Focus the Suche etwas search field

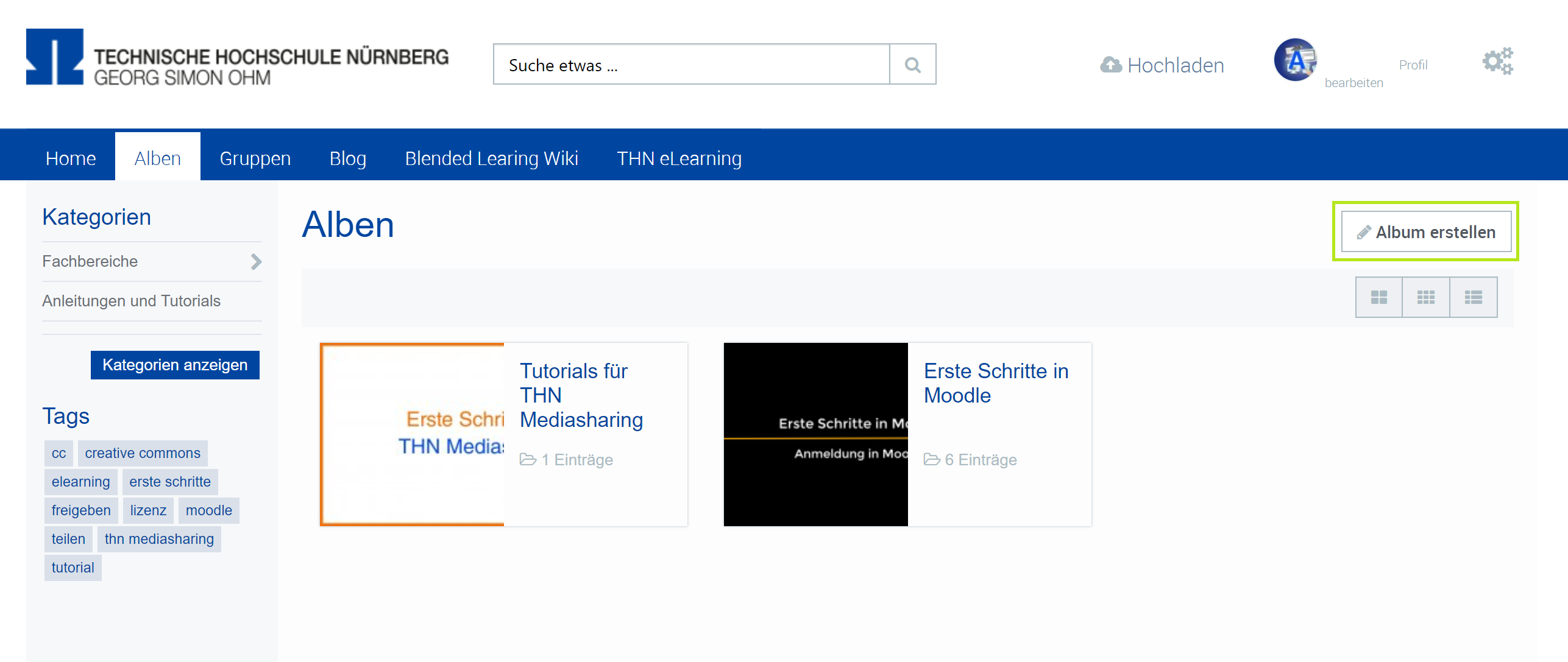691,65
